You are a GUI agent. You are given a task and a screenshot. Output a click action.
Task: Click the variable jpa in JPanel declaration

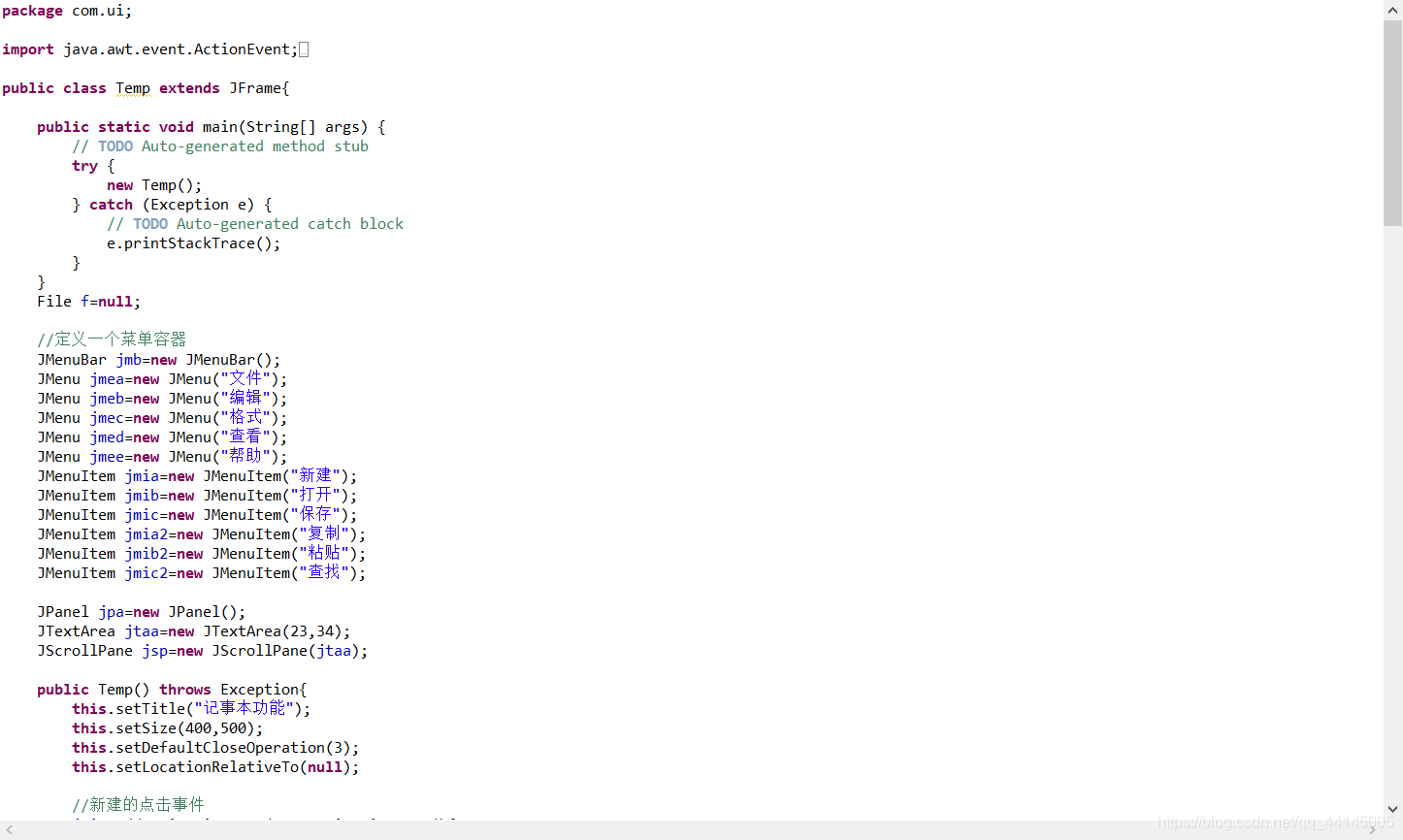click(x=111, y=612)
